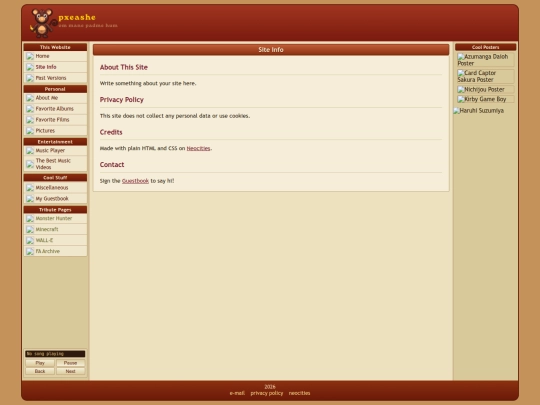Skip to the Next song
The width and height of the screenshot is (540, 405).
pos(70,371)
